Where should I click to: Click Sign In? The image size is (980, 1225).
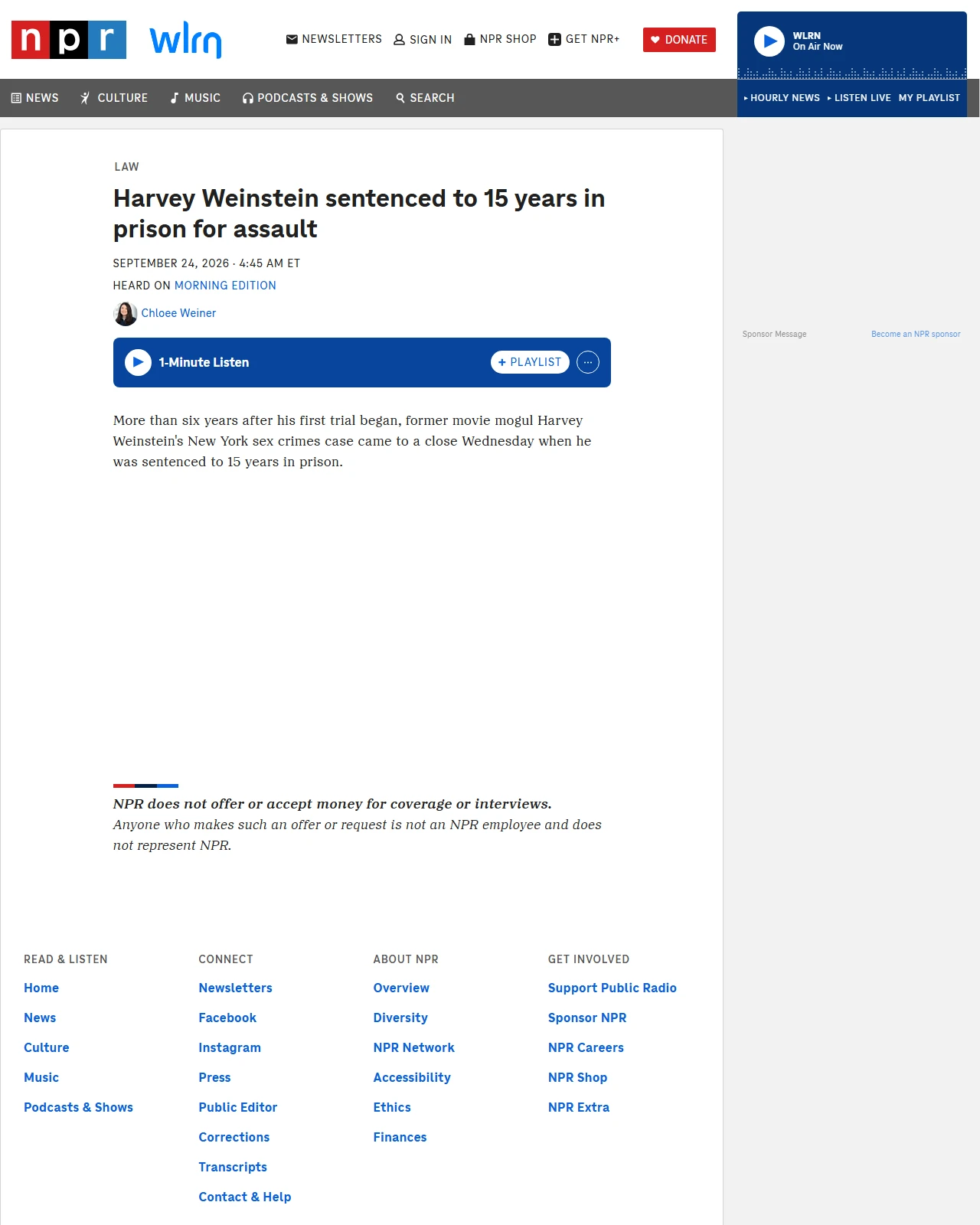(423, 40)
